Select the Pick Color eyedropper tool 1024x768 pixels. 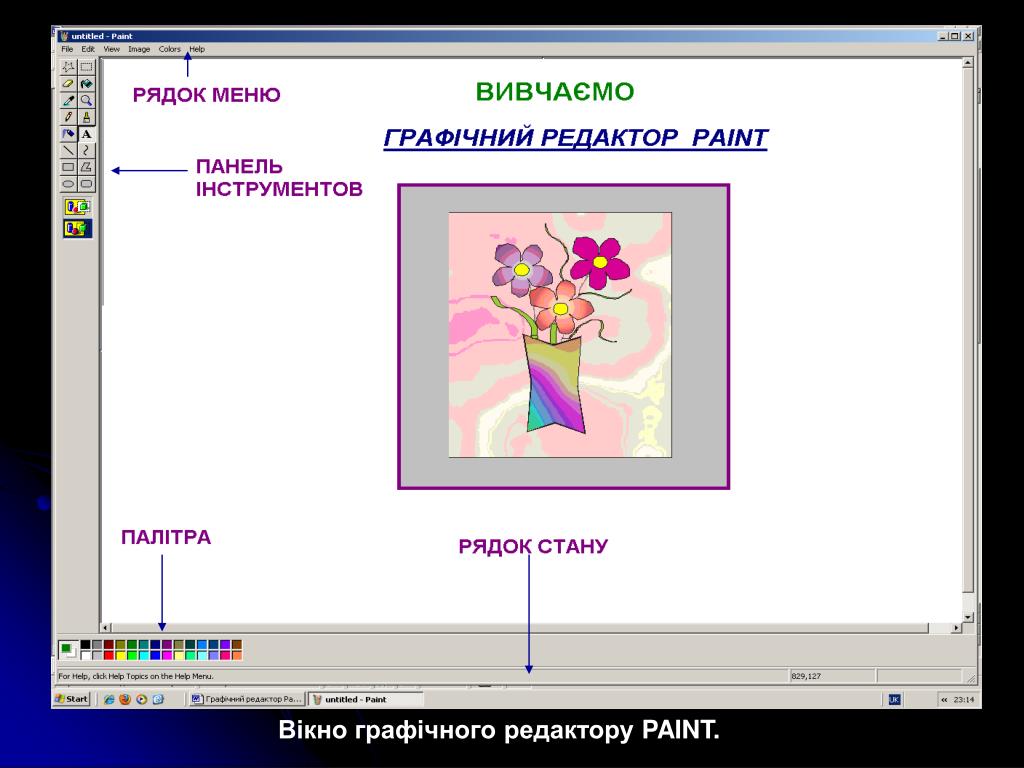point(68,101)
